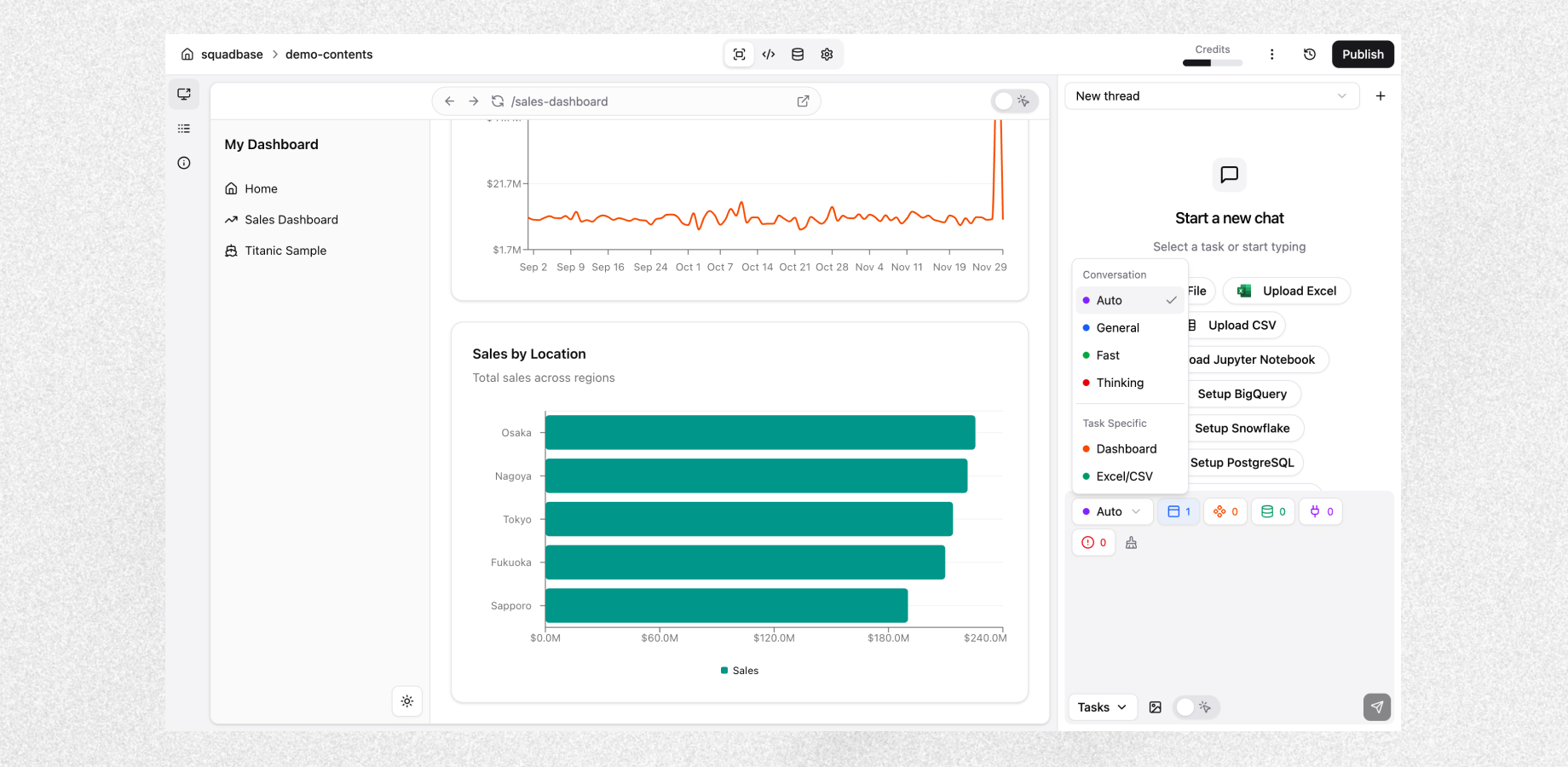Screen dimensions: 1568x767
Task: Select General conversation mode
Action: [x=1130, y=328]
